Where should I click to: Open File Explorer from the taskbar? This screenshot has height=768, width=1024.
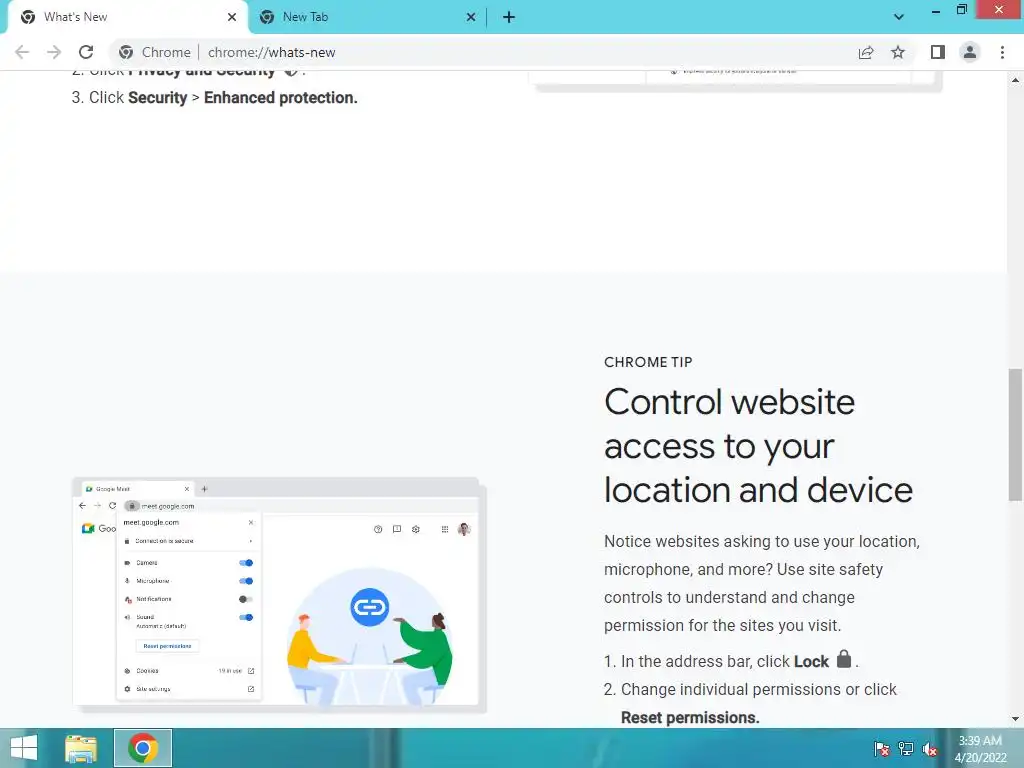pyautogui.click(x=81, y=748)
